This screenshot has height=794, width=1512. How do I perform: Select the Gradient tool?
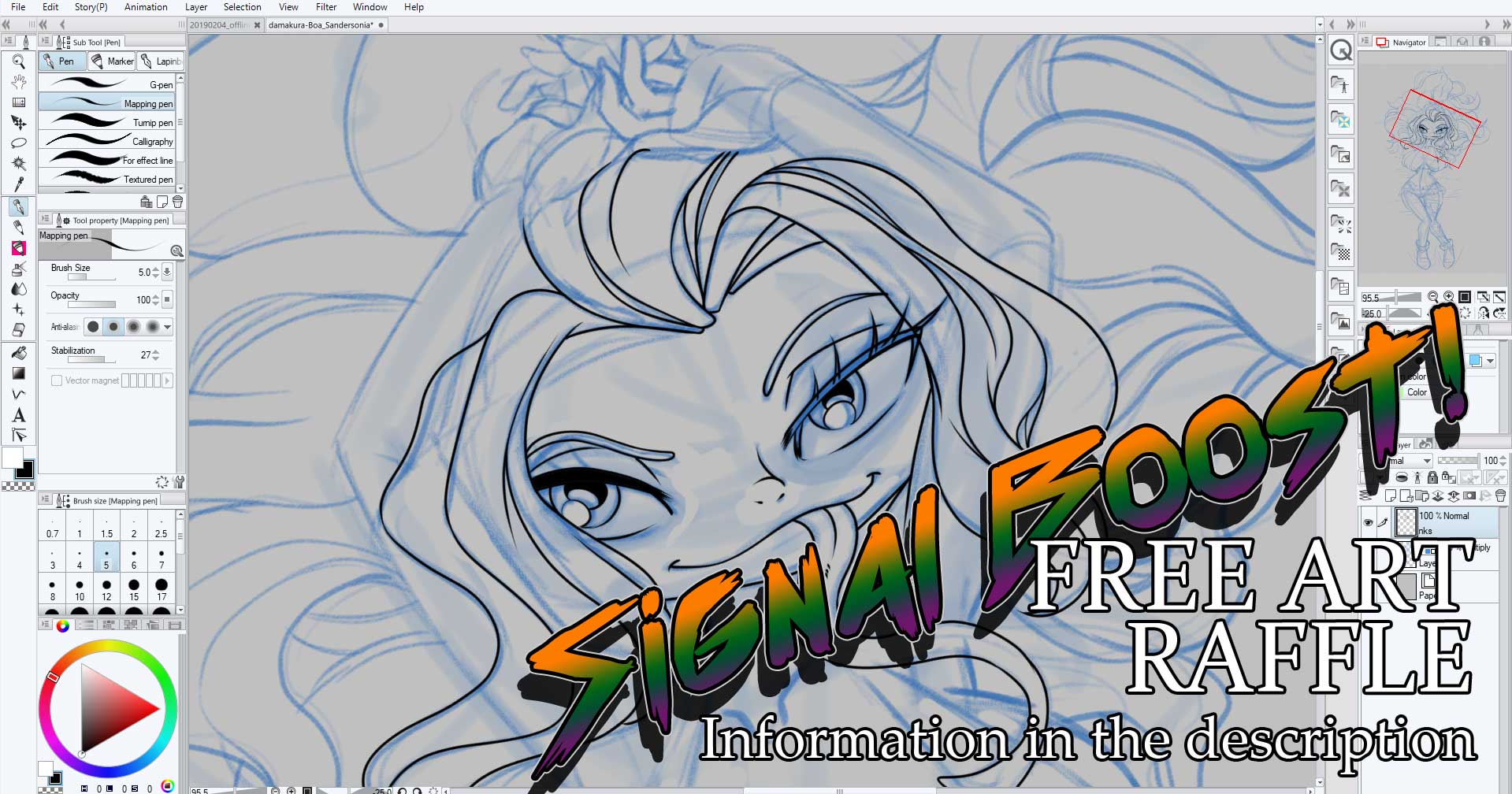[x=19, y=373]
